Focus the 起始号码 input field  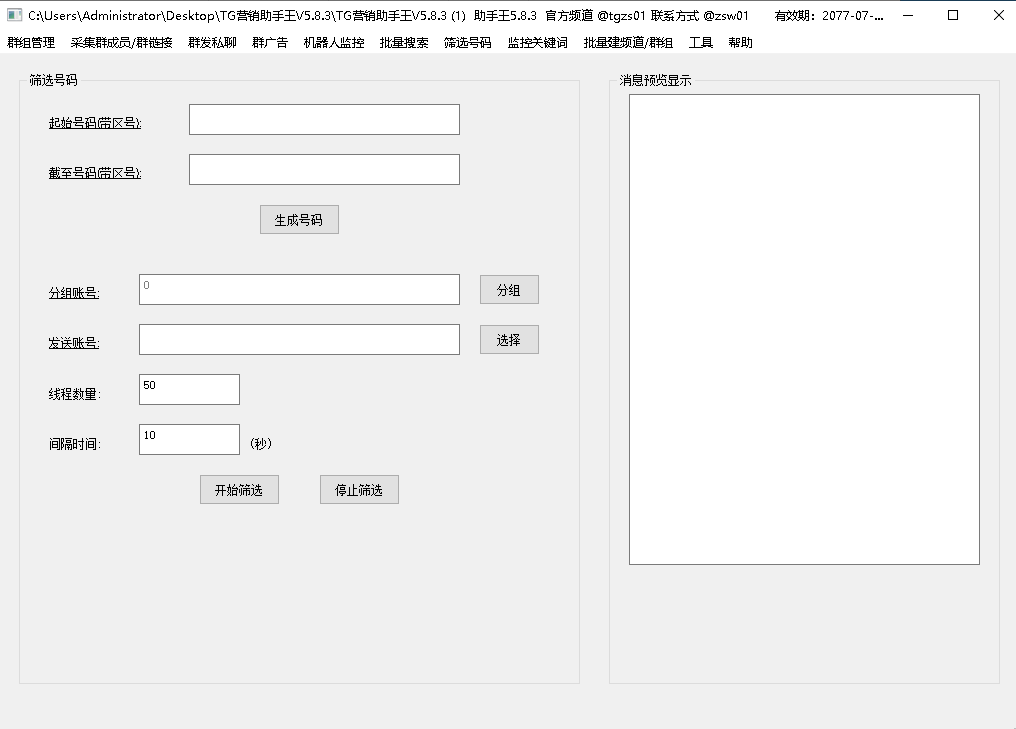(x=324, y=120)
